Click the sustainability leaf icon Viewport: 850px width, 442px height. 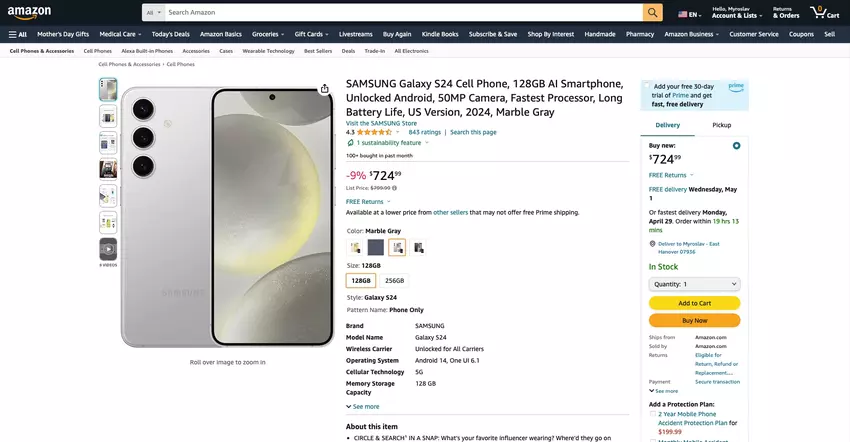(350, 143)
